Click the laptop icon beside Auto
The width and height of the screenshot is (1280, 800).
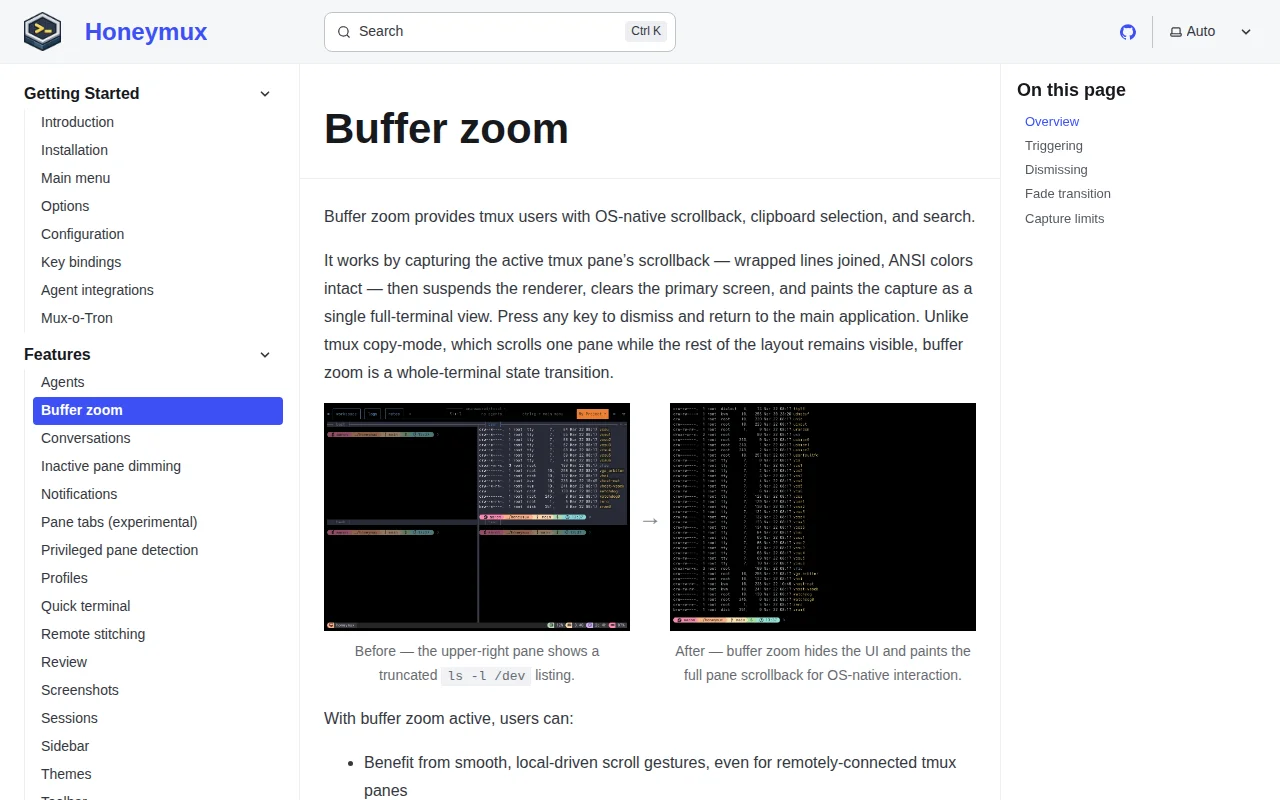point(1176,32)
